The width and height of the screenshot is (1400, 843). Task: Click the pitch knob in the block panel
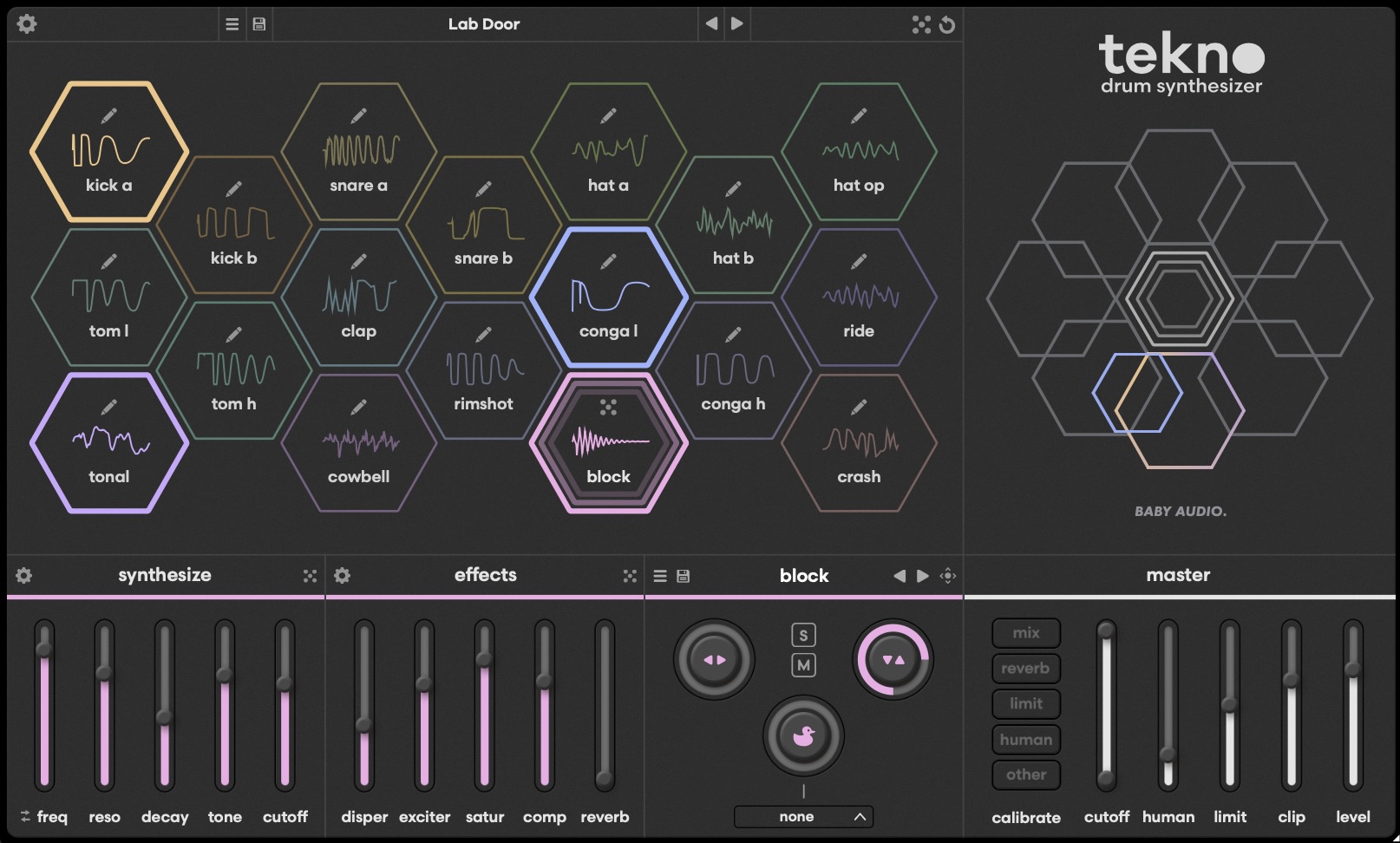click(893, 659)
